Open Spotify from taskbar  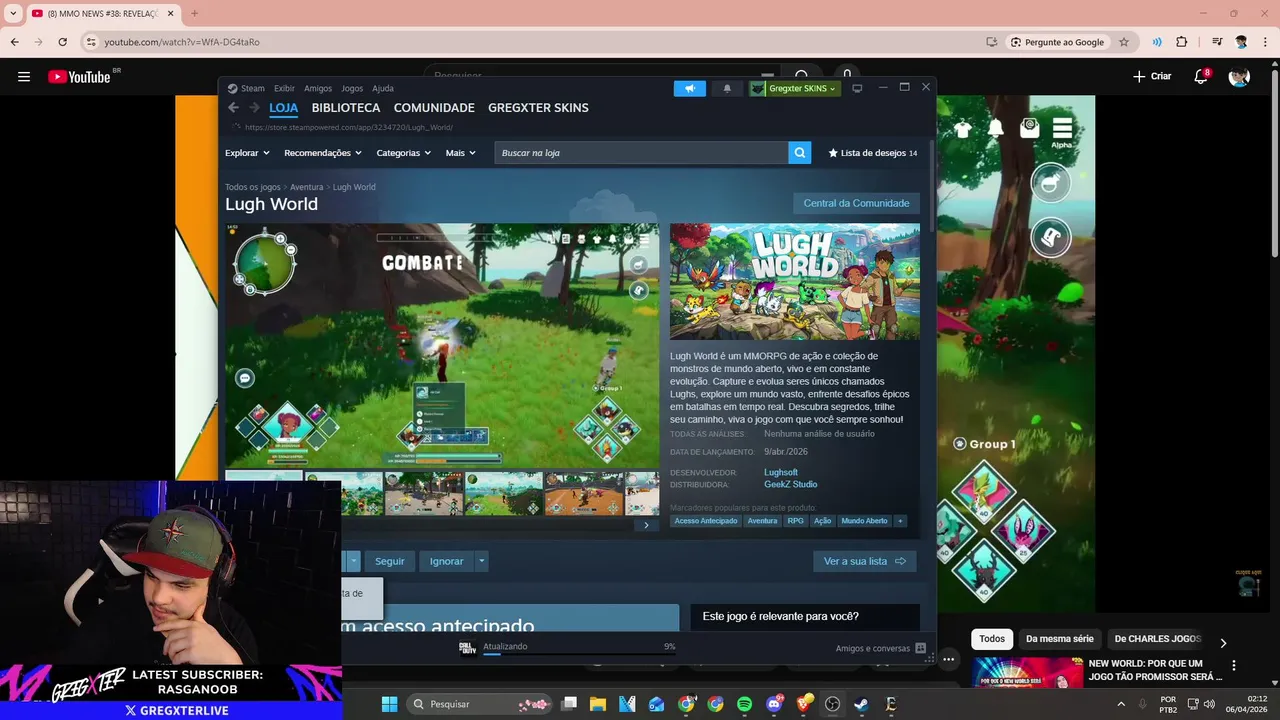pos(744,704)
